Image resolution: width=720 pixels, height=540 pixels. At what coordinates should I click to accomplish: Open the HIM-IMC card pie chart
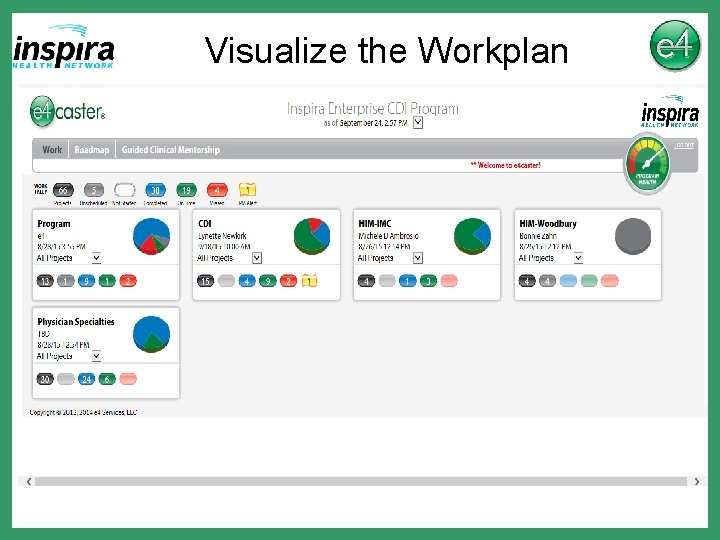click(472, 236)
